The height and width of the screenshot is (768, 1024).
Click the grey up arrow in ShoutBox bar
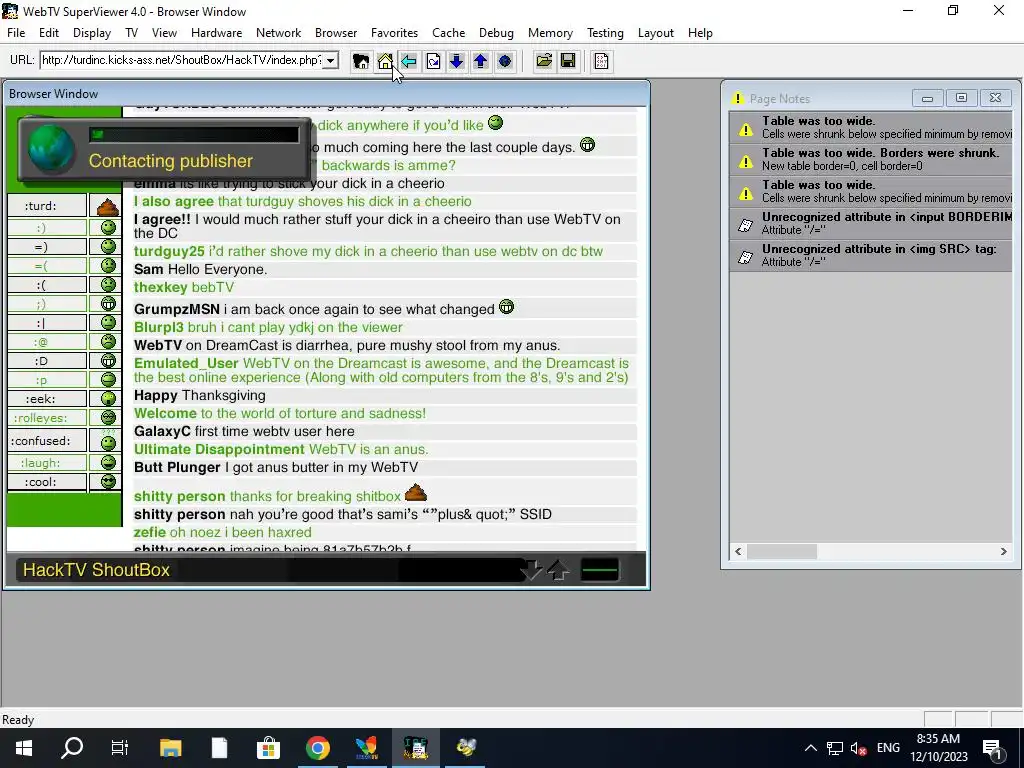[558, 570]
